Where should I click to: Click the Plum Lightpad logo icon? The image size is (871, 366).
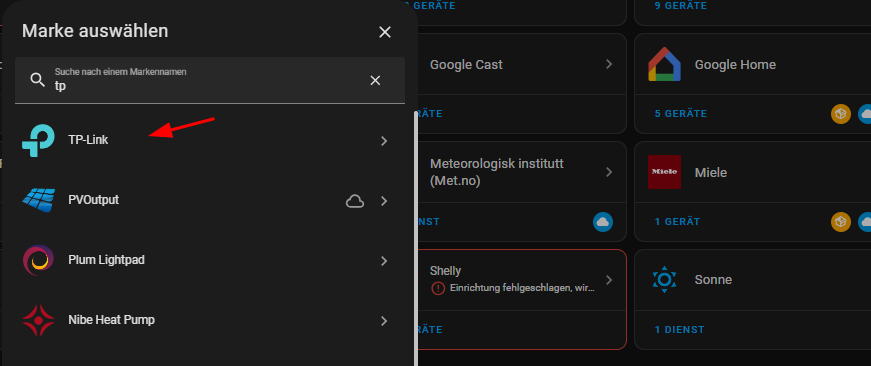pyautogui.click(x=38, y=260)
